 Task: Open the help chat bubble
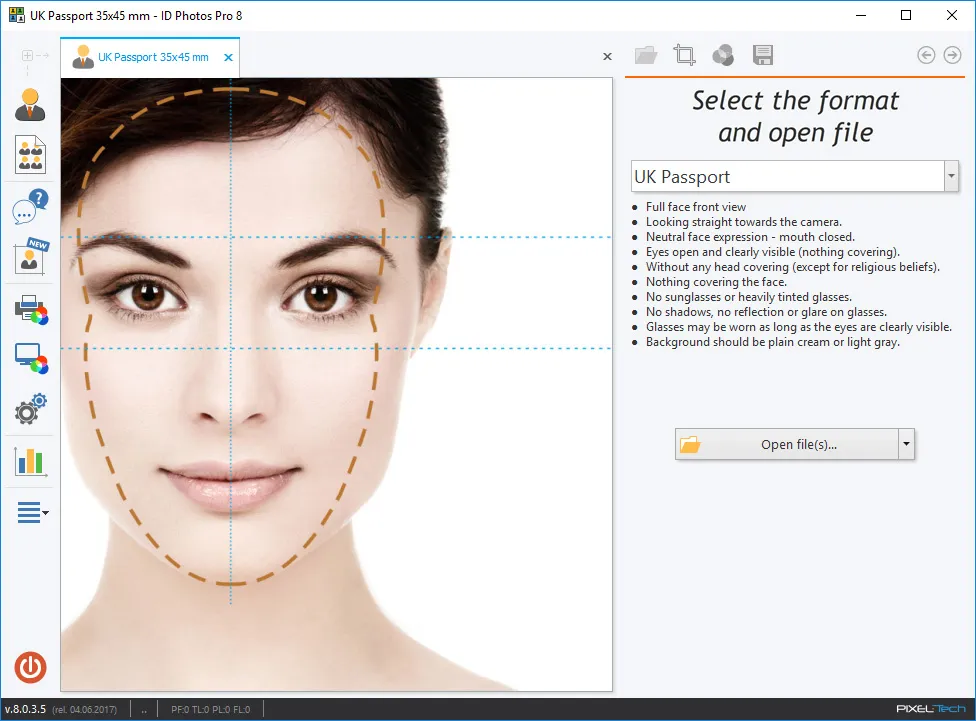coord(29,209)
